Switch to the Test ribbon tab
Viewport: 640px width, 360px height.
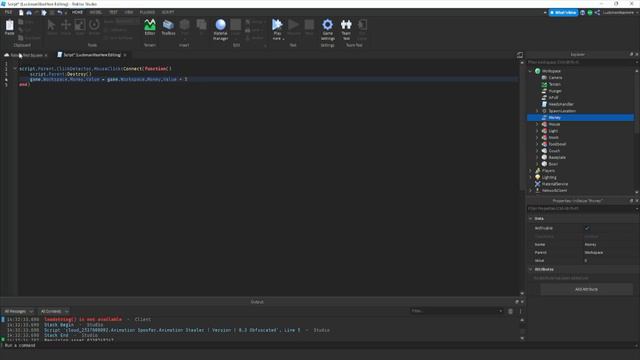coord(113,12)
